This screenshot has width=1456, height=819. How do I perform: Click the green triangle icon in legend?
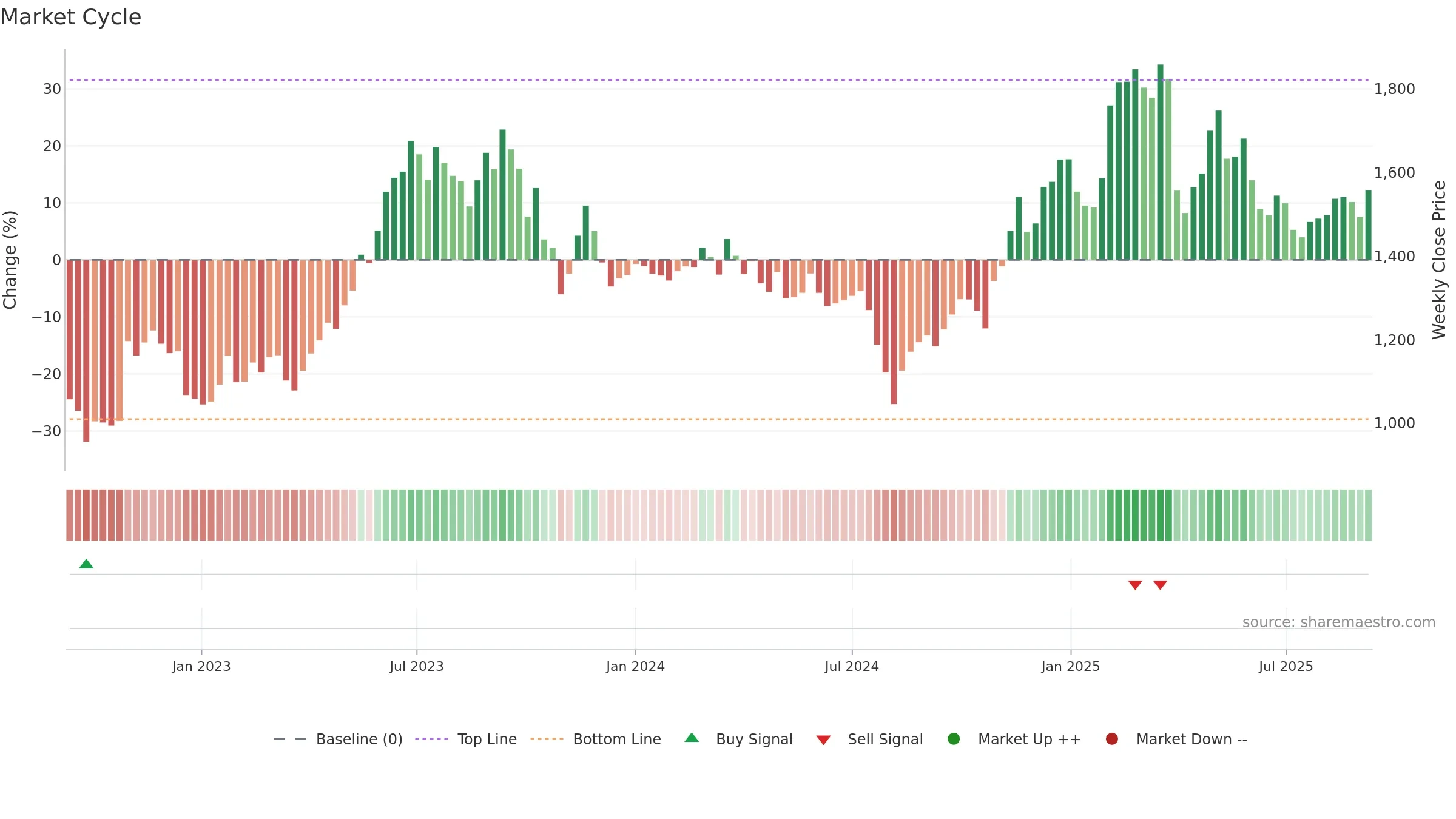pos(692,738)
